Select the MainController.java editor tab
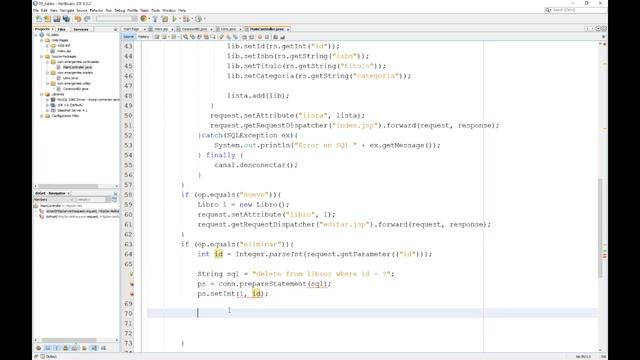The height and width of the screenshot is (360, 640). (267, 29)
